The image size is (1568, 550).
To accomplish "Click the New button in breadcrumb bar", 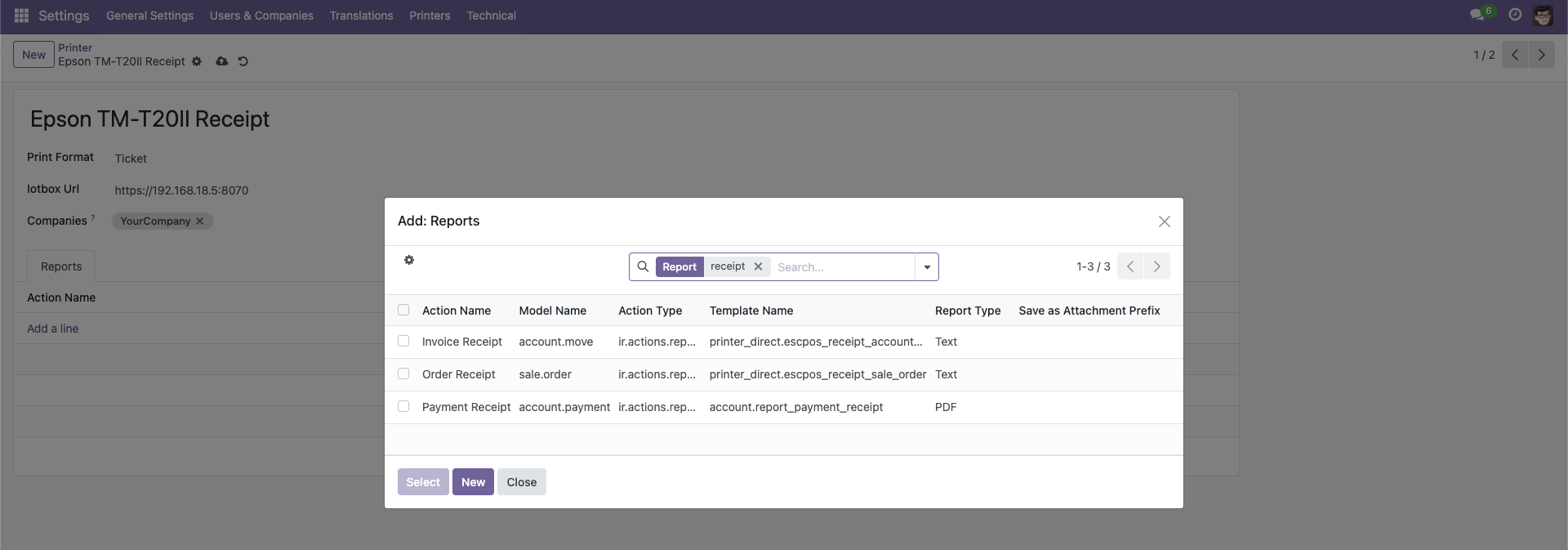I will coord(33,55).
